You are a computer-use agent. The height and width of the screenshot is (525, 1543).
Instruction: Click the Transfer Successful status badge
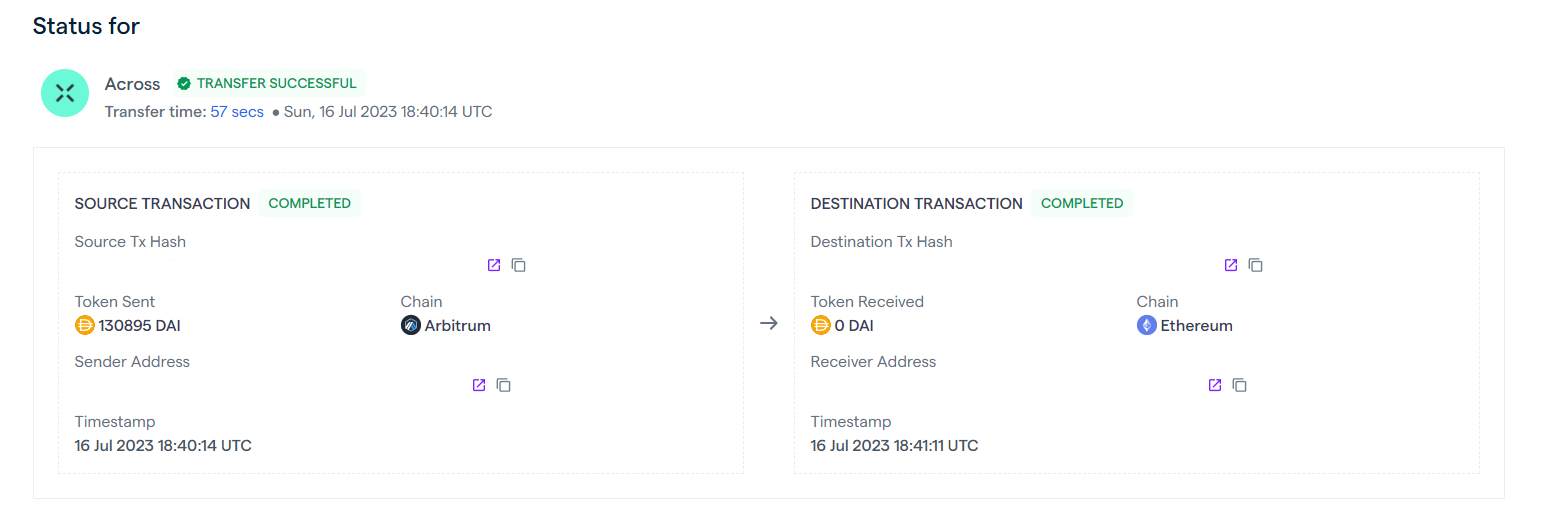pos(267,83)
